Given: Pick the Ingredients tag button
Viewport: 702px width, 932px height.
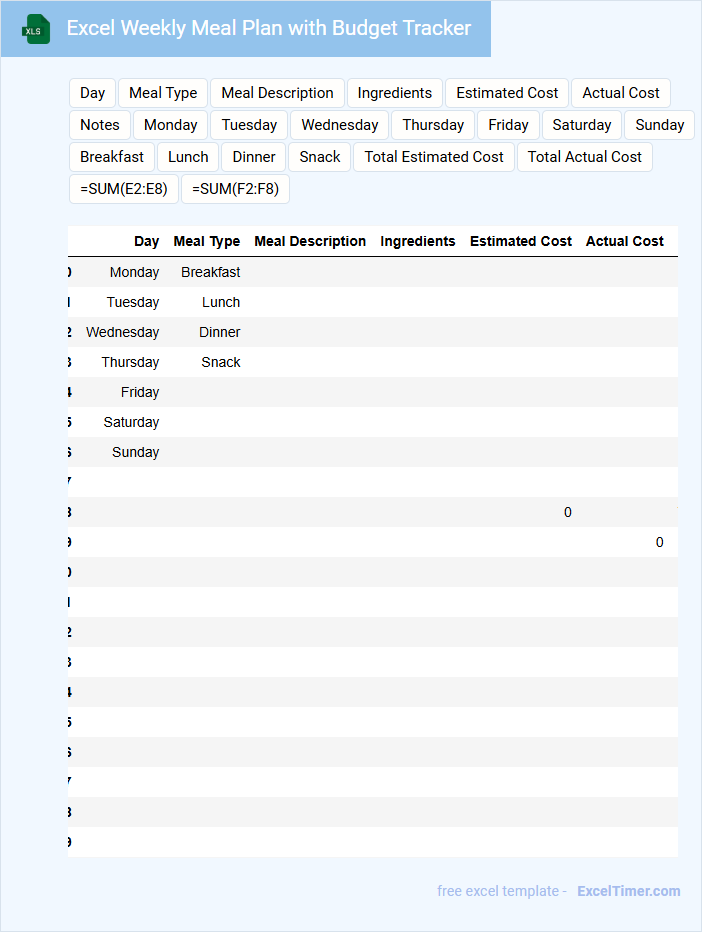Looking at the screenshot, I should click(395, 93).
